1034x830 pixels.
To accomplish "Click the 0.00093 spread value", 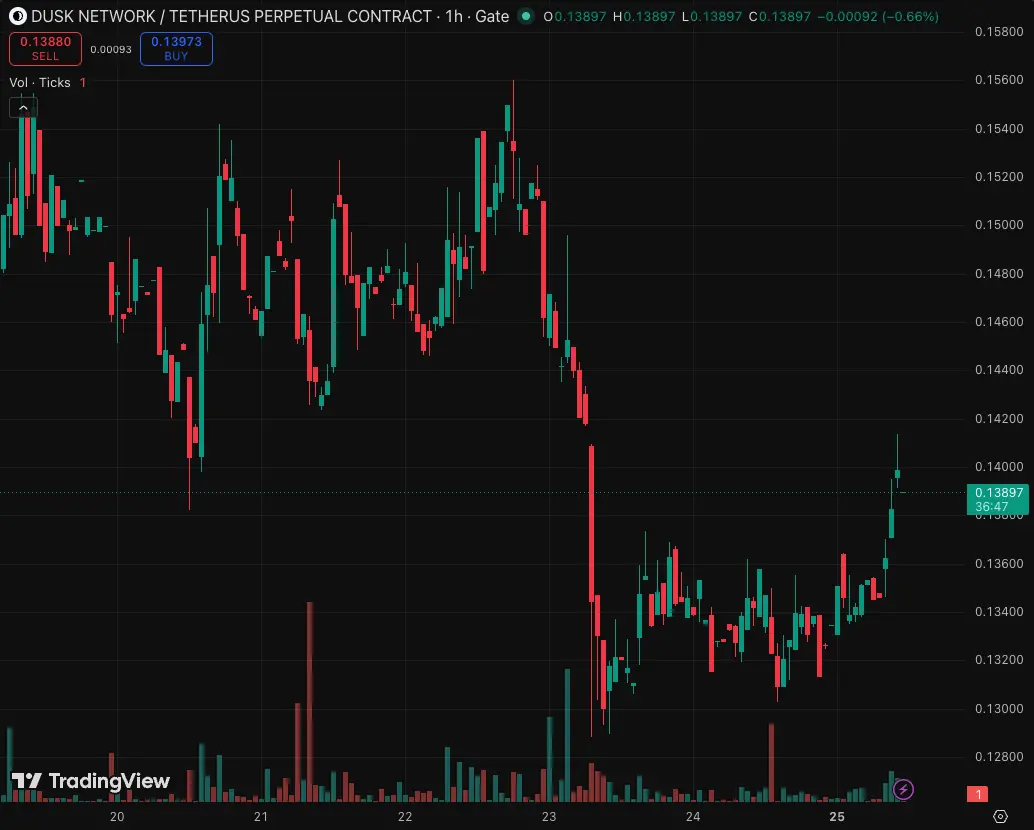I will point(111,49).
